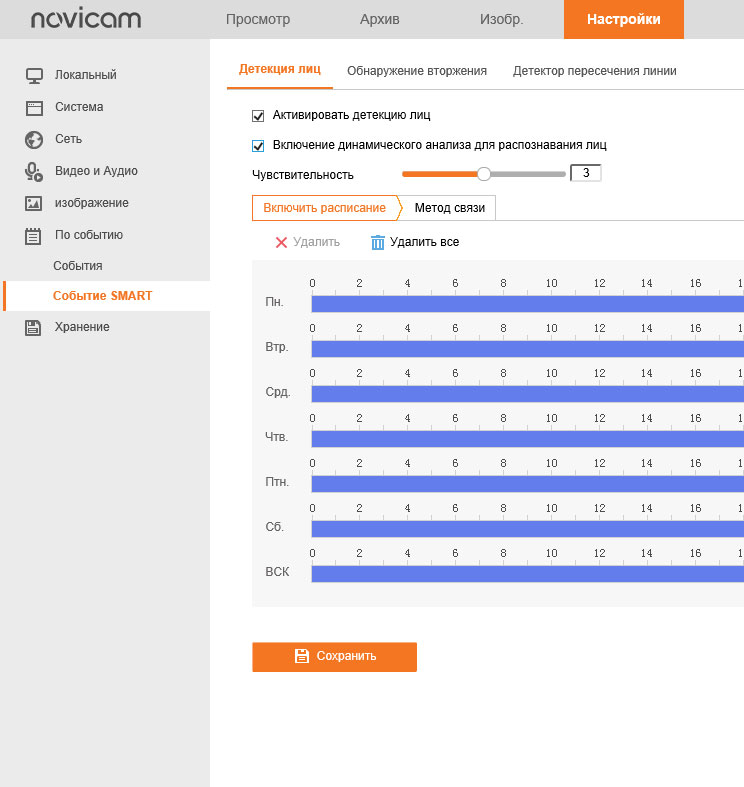744x787 pixels.
Task: Click the Storage floppy disk icon
Action: click(34, 327)
